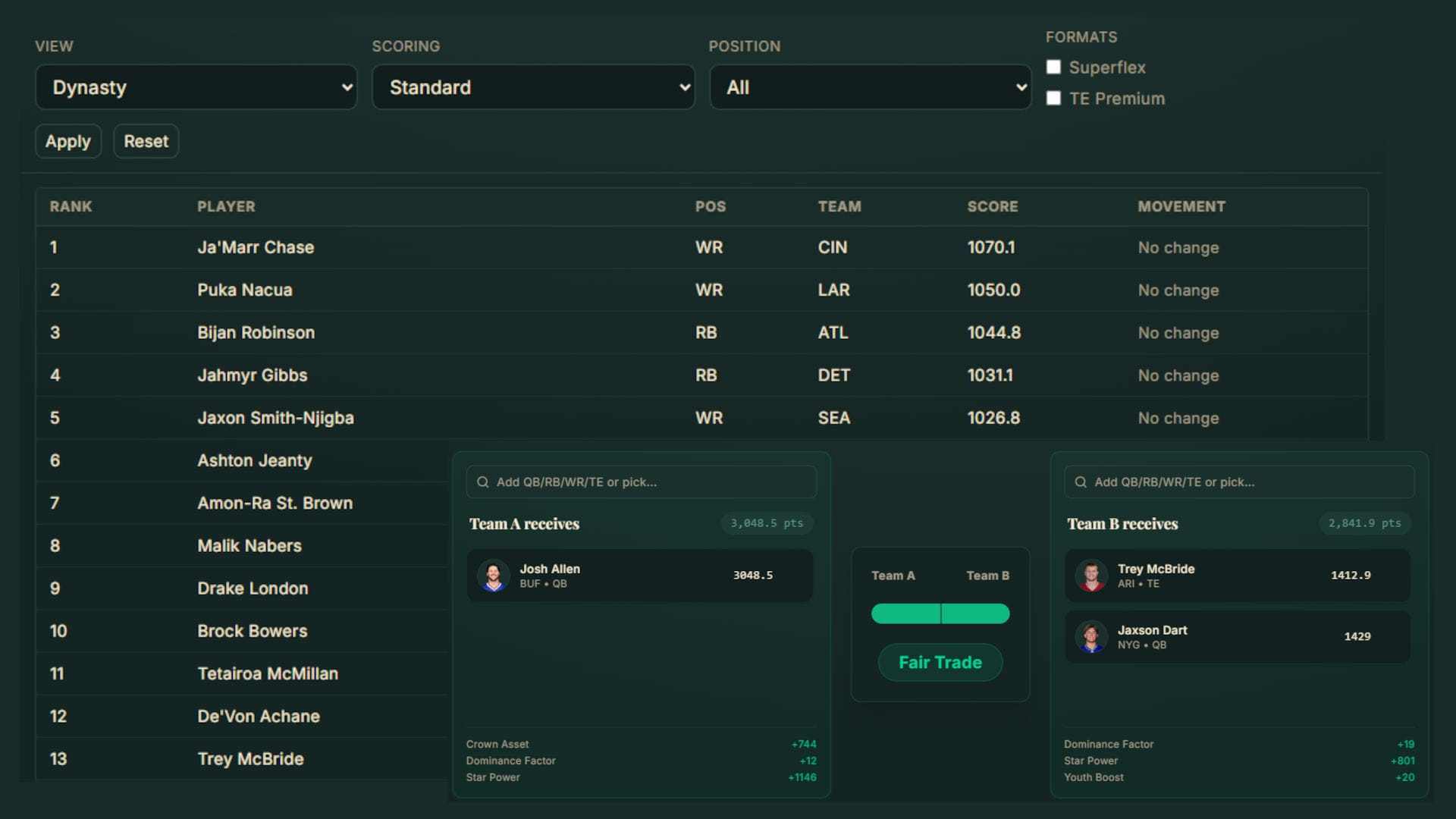Image resolution: width=1456 pixels, height=819 pixels.
Task: Enable the TE Premium checkbox
Action: 1053,98
